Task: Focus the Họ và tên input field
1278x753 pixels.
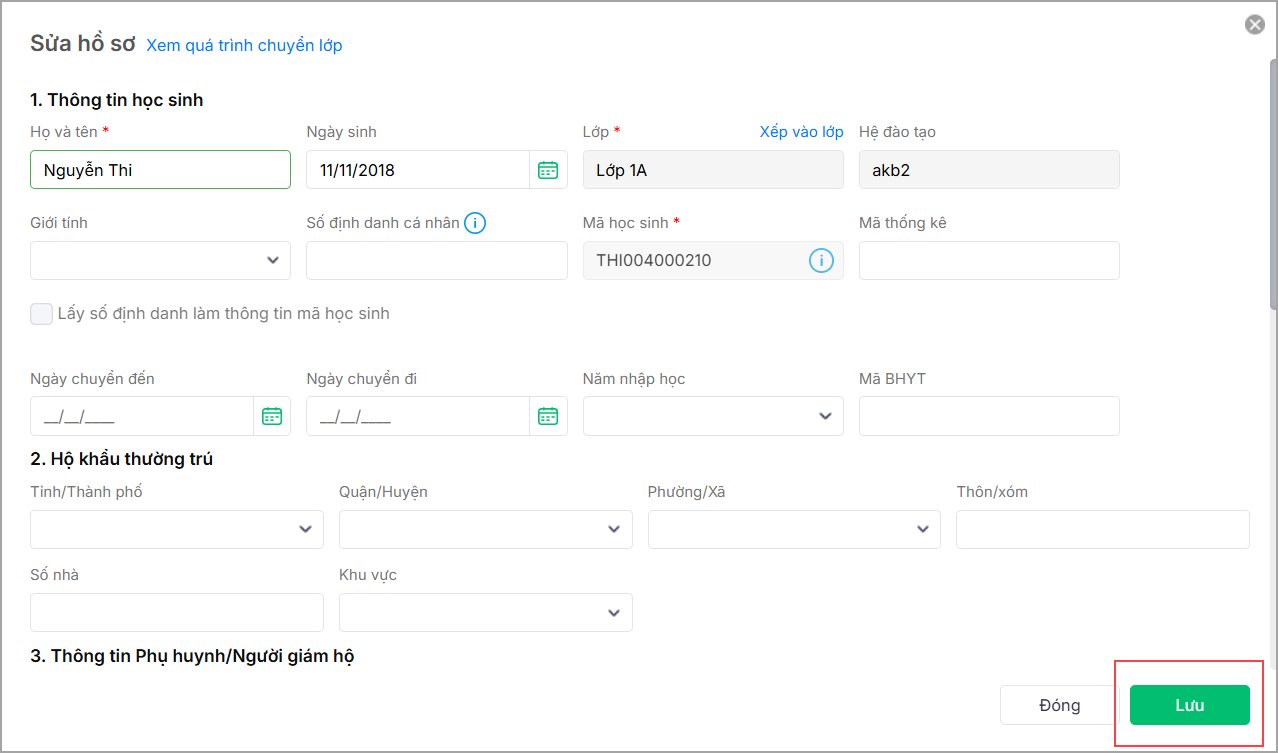Action: [x=160, y=170]
